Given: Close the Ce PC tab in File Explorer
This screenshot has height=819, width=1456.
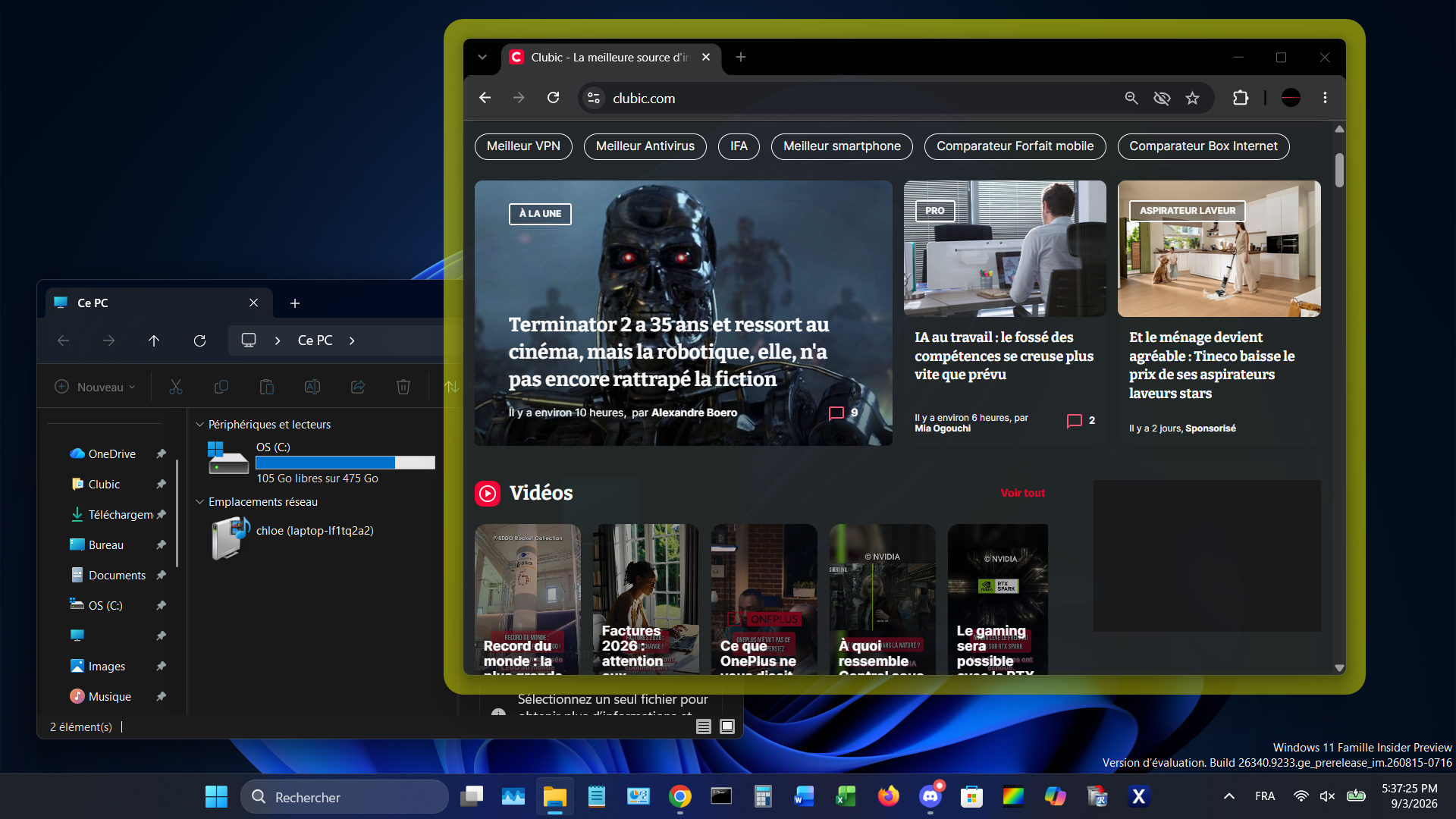Looking at the screenshot, I should pyautogui.click(x=253, y=303).
